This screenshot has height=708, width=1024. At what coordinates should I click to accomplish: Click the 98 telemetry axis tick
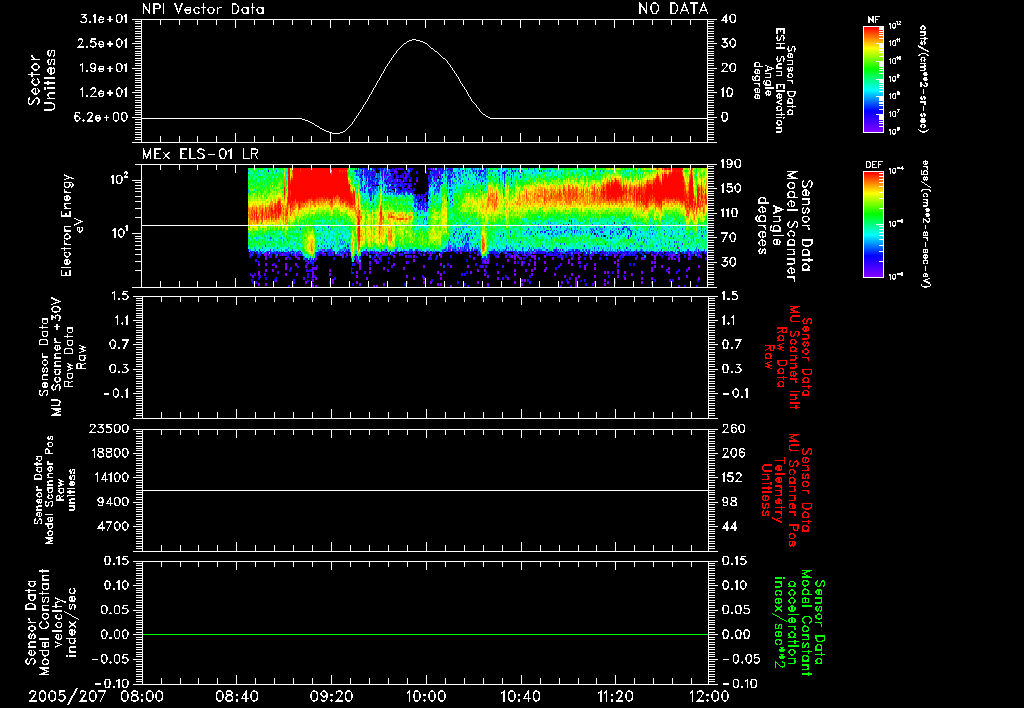[x=729, y=502]
